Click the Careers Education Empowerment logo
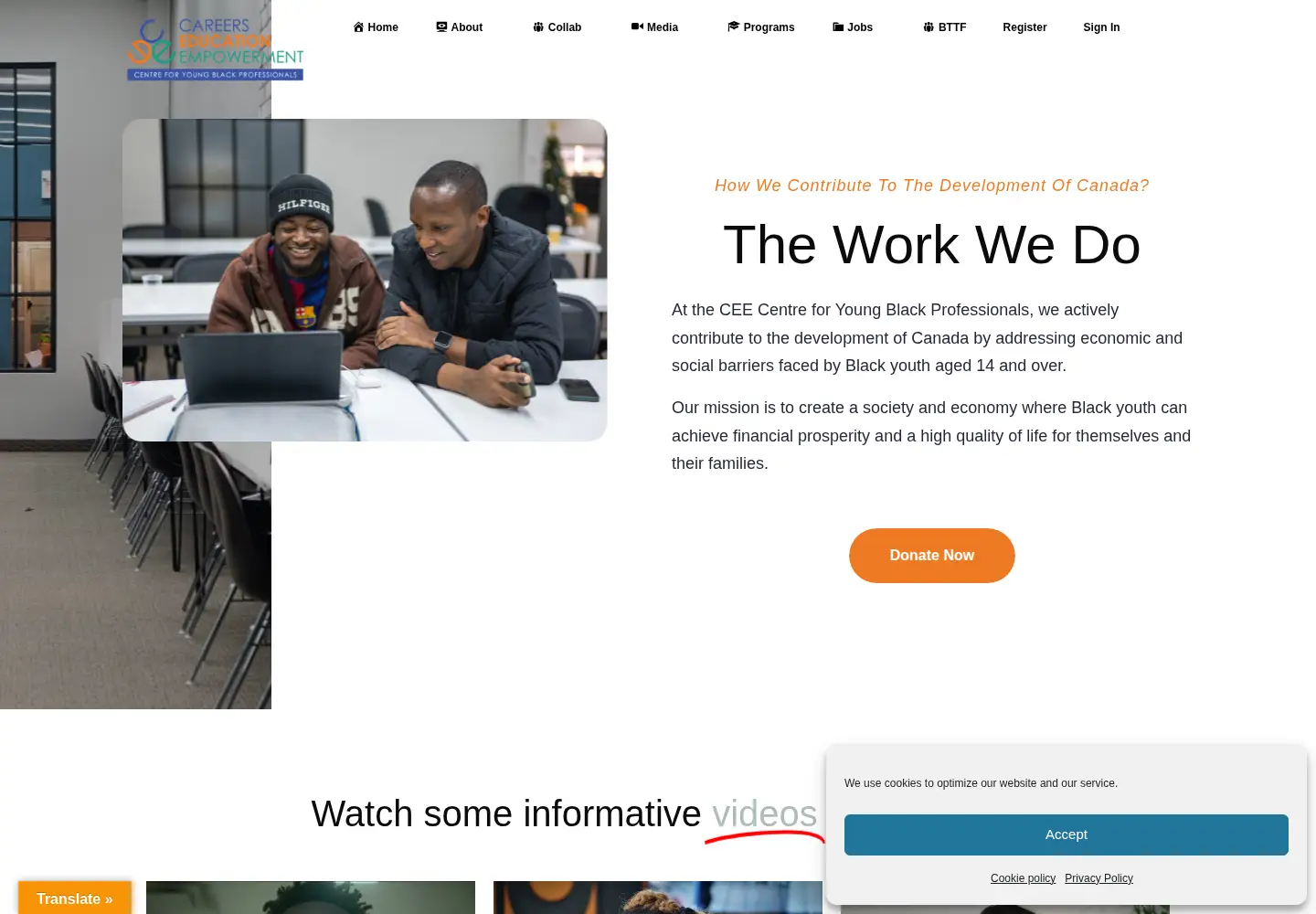 (216, 49)
